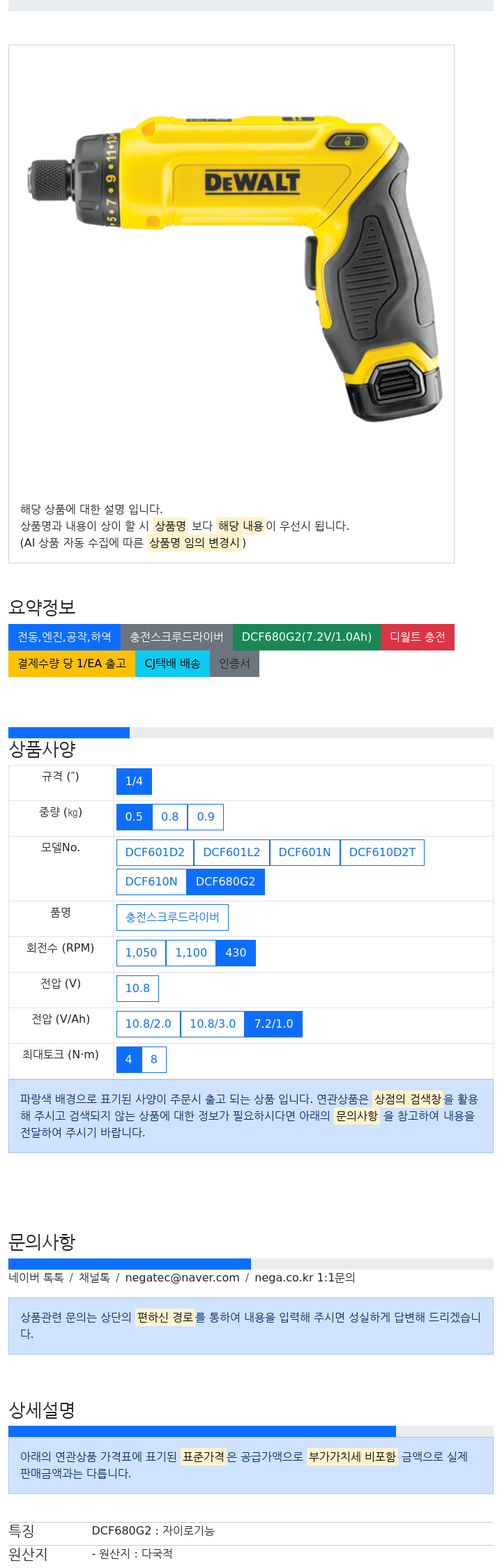Open the 인증서 tag
This screenshot has width=502, height=1568.
click(234, 664)
